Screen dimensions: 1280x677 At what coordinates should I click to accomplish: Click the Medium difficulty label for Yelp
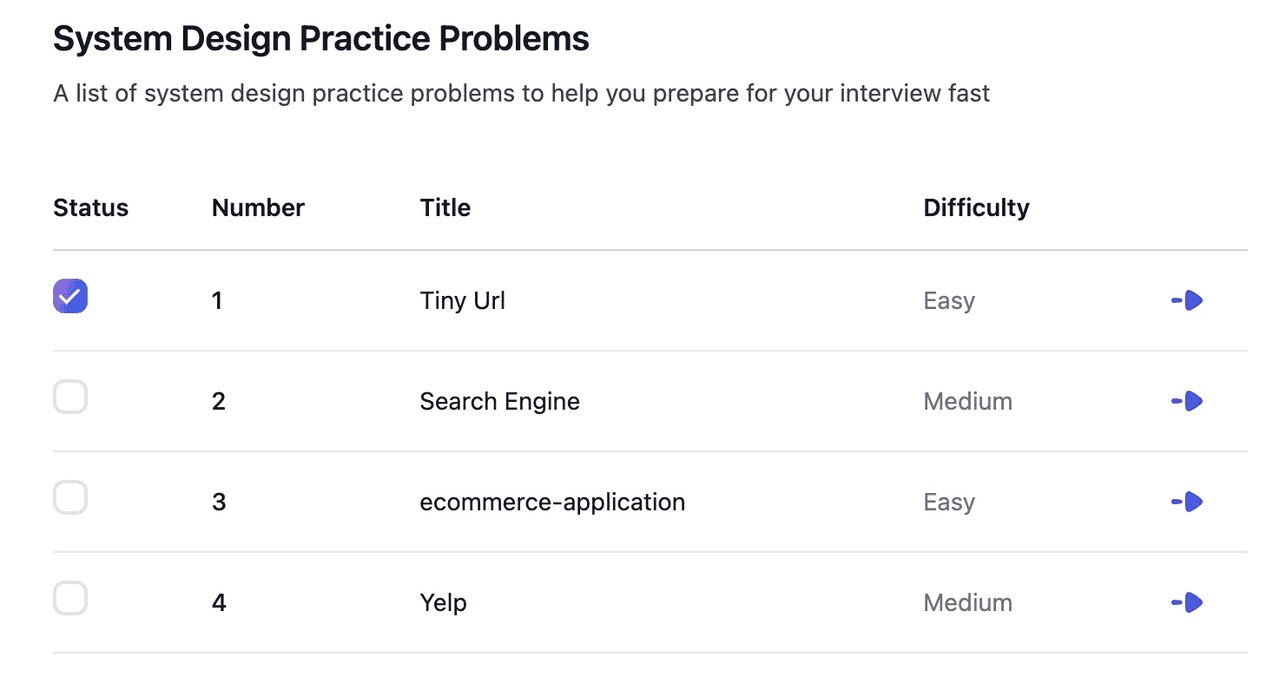968,603
